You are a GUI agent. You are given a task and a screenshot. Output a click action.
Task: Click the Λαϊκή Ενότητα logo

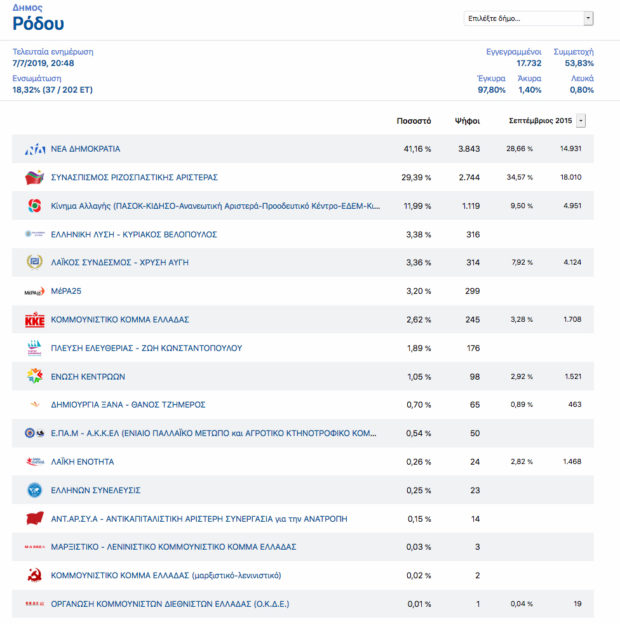coord(35,462)
